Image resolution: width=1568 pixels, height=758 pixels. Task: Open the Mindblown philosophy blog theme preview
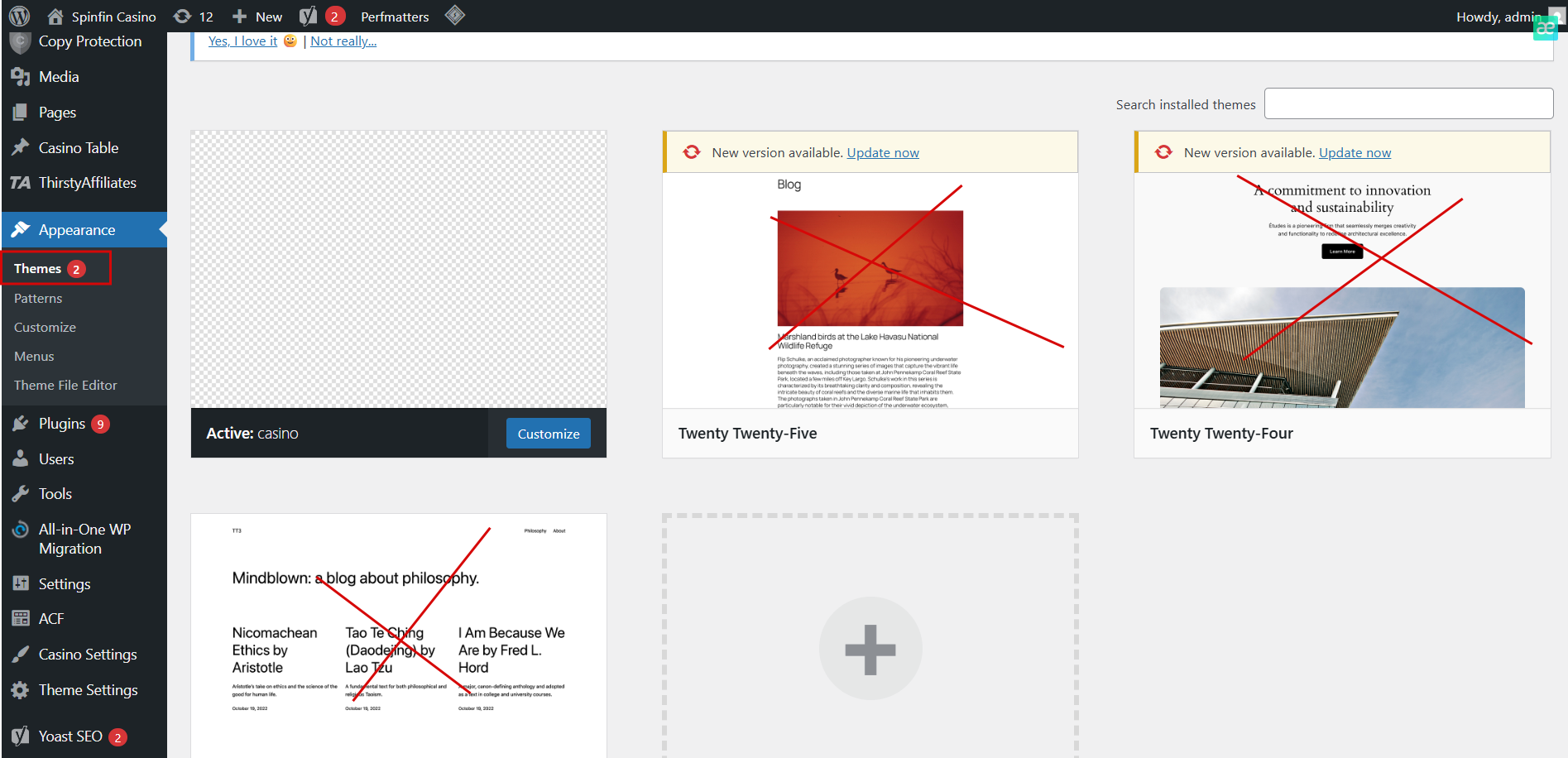pos(399,636)
